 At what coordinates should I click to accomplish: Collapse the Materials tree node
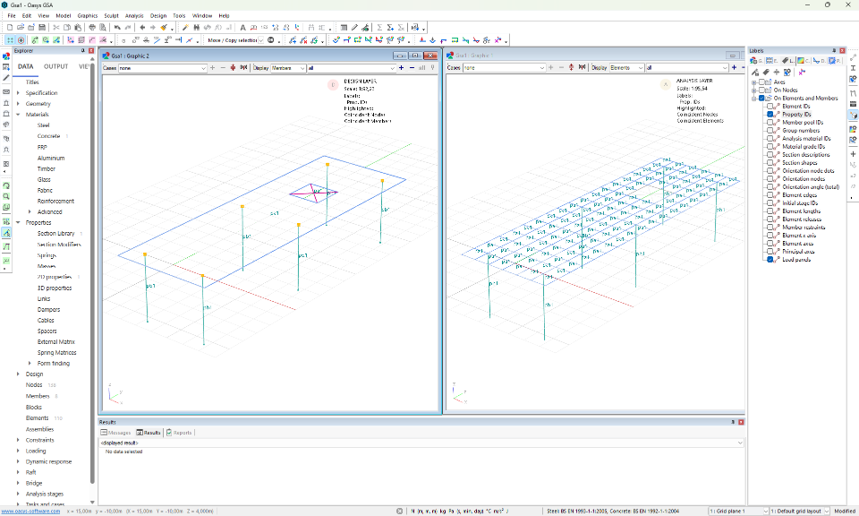click(x=18, y=115)
